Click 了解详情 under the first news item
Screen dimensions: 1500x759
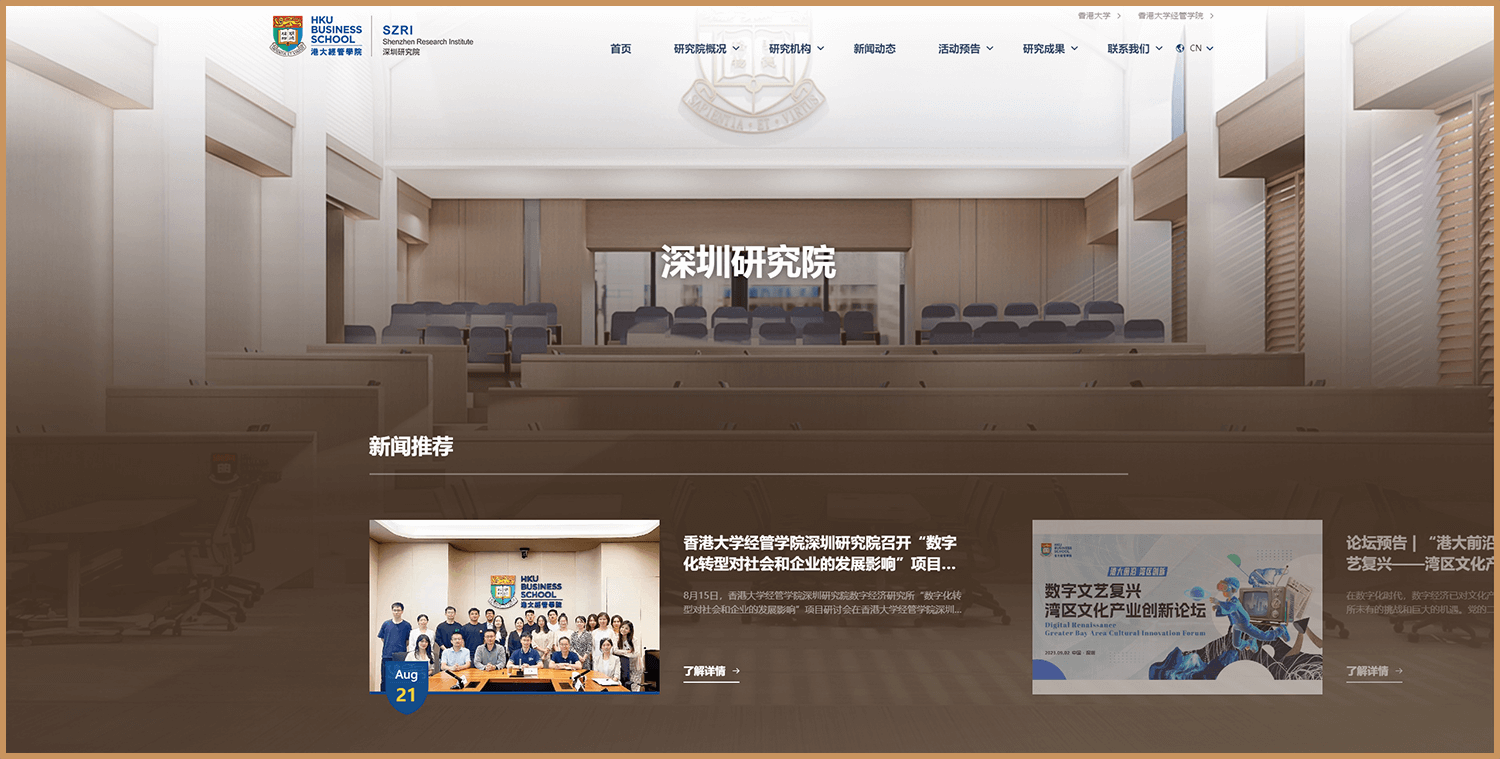(704, 671)
